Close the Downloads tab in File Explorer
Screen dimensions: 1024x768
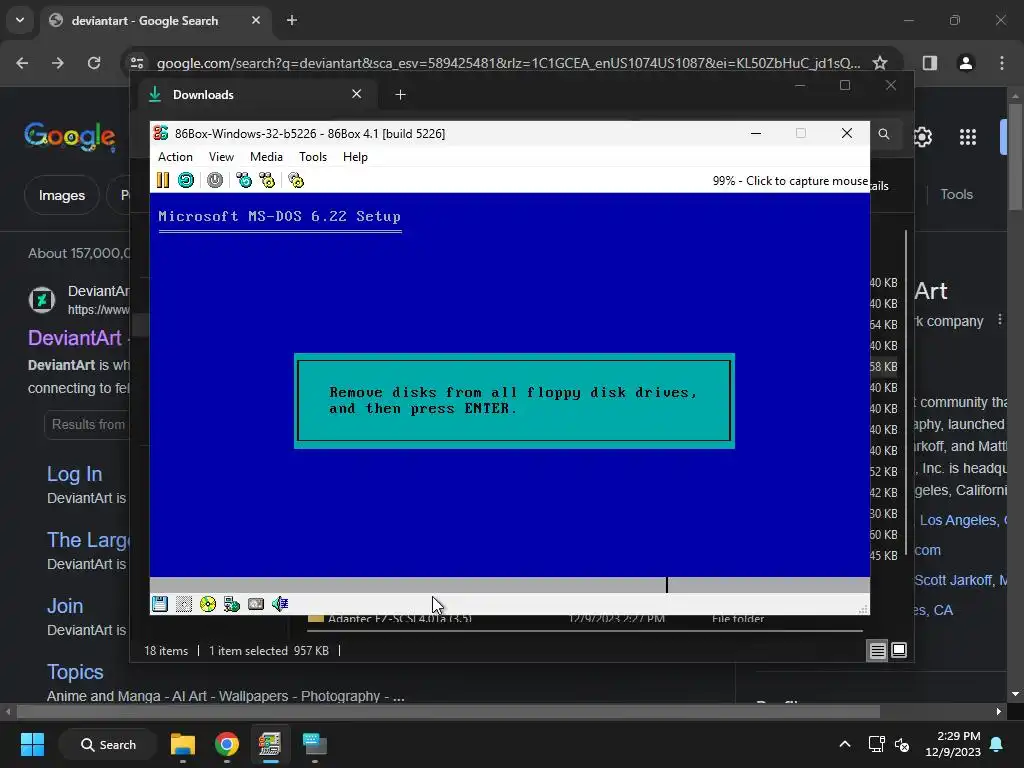tap(357, 94)
